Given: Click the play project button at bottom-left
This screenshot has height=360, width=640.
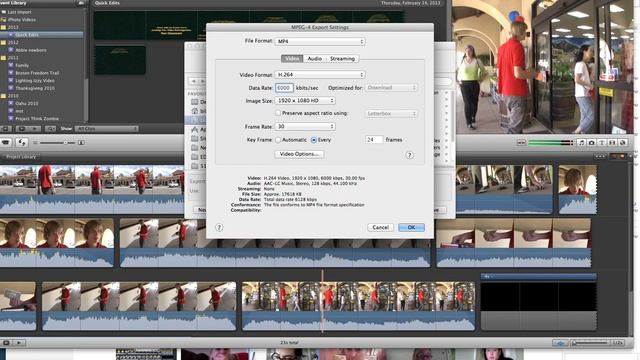Looking at the screenshot, I should pos(19,343).
